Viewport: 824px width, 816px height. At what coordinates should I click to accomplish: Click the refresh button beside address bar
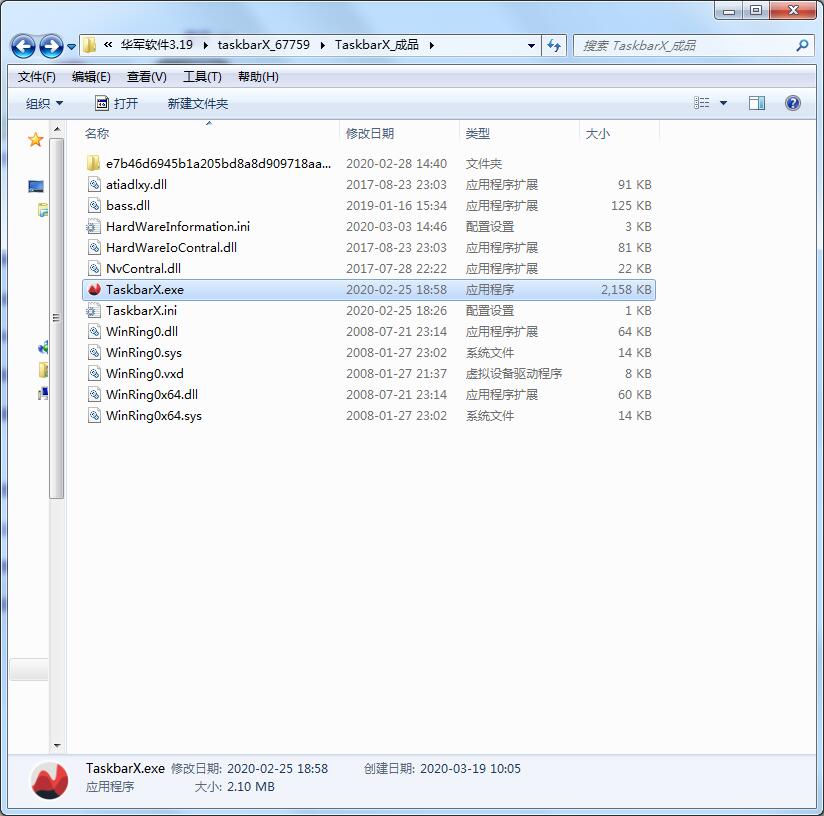[555, 46]
